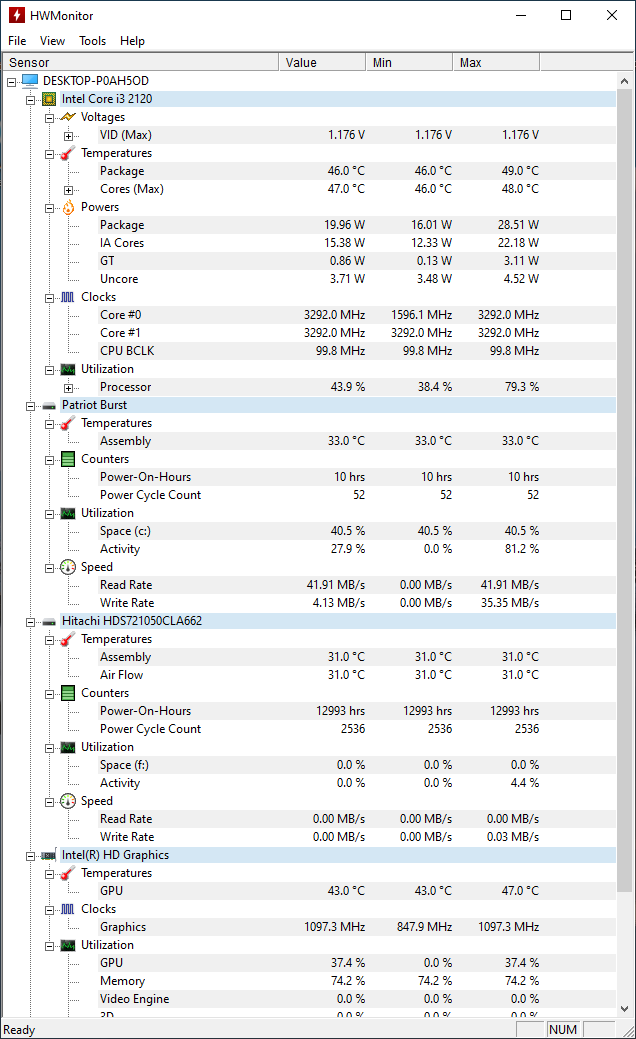Click the Intel Core i3 2120 CPU icon

[x=49, y=99]
